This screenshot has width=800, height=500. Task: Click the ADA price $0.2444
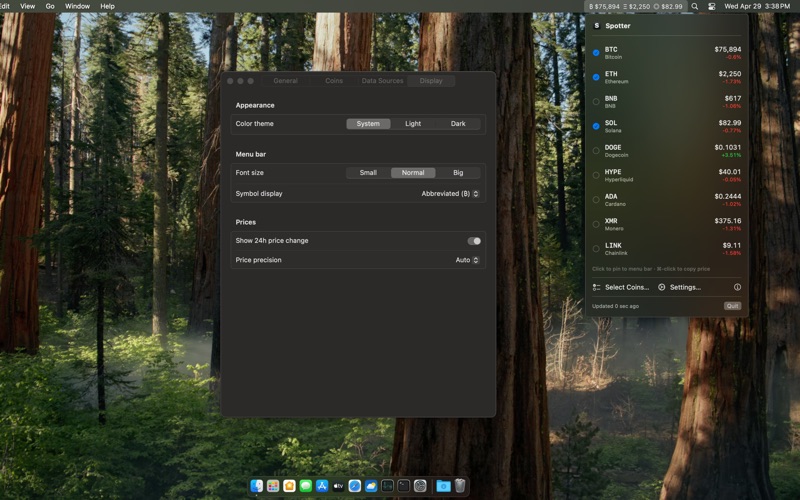coord(728,196)
